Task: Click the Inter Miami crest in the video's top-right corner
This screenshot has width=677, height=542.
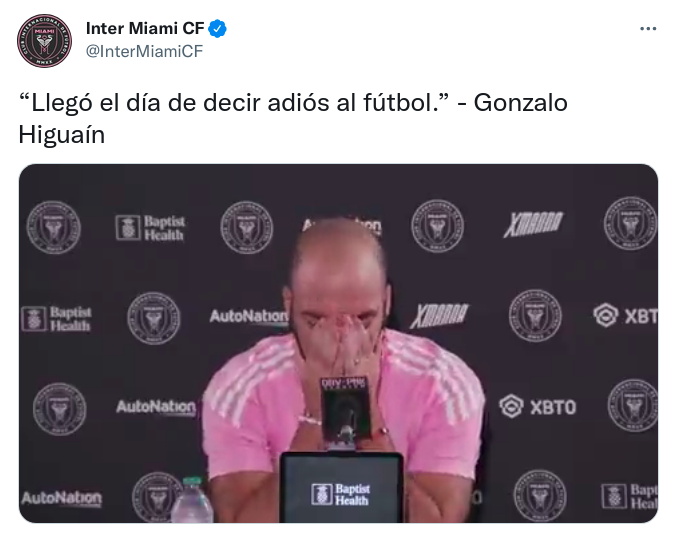Action: (x=630, y=223)
